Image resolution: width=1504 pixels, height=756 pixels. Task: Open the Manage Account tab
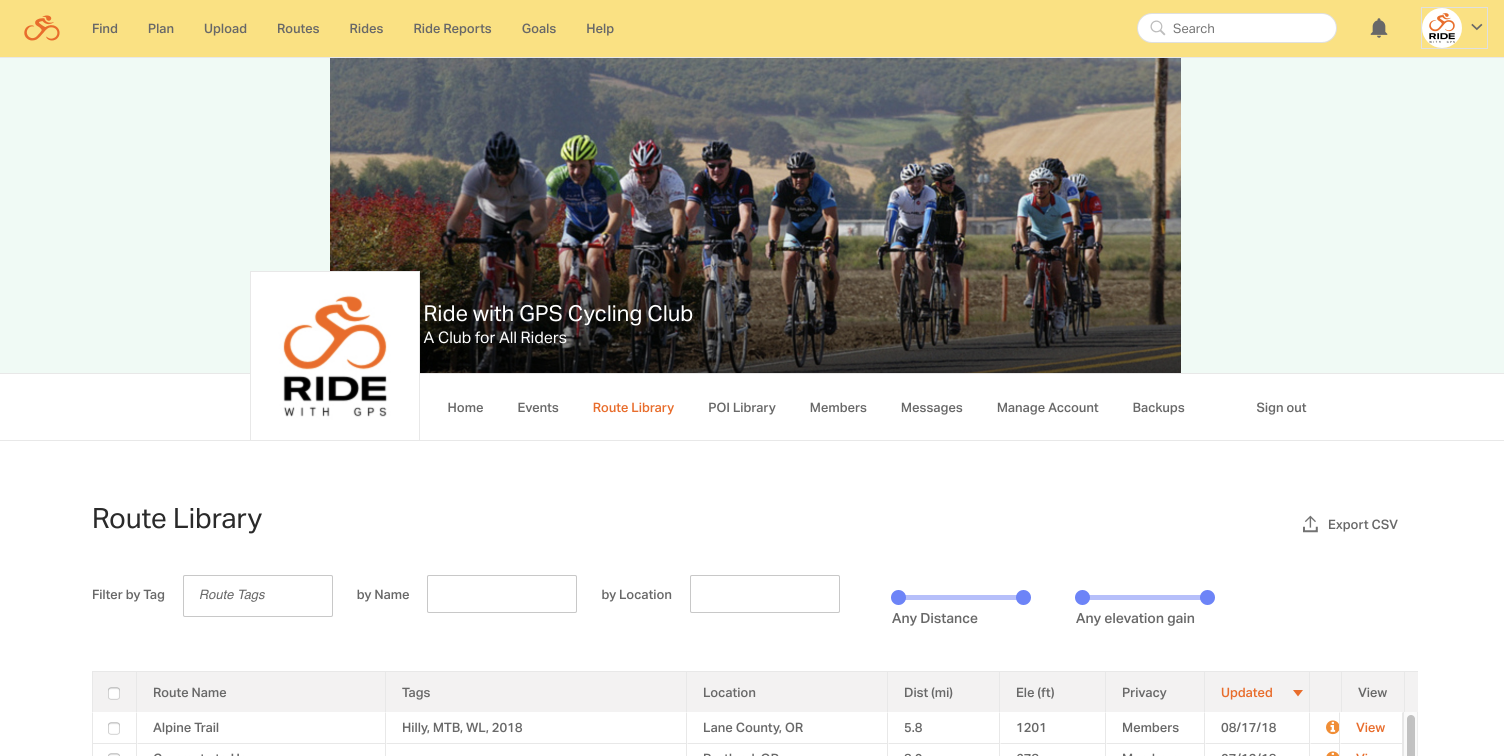point(1047,407)
